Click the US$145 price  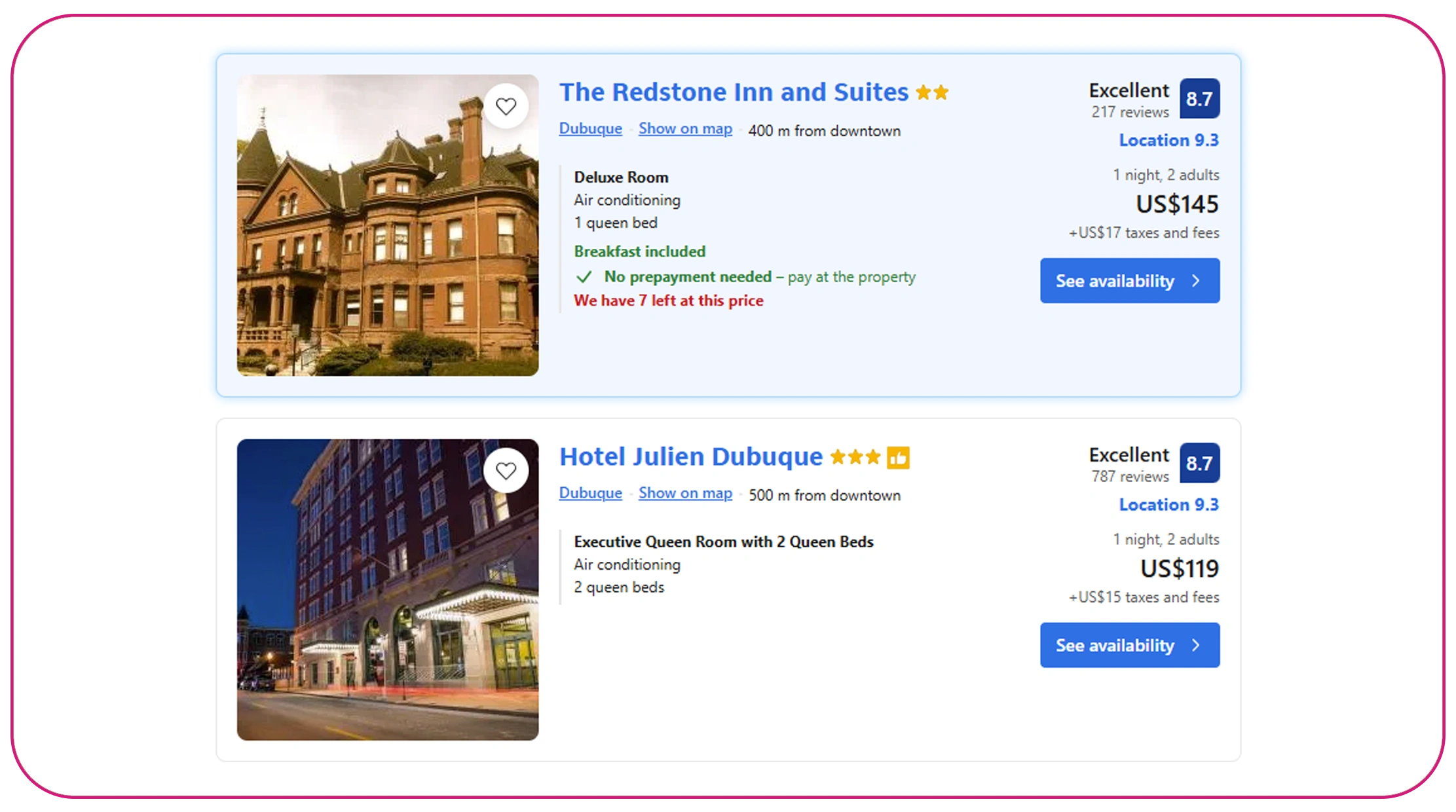tap(1177, 204)
